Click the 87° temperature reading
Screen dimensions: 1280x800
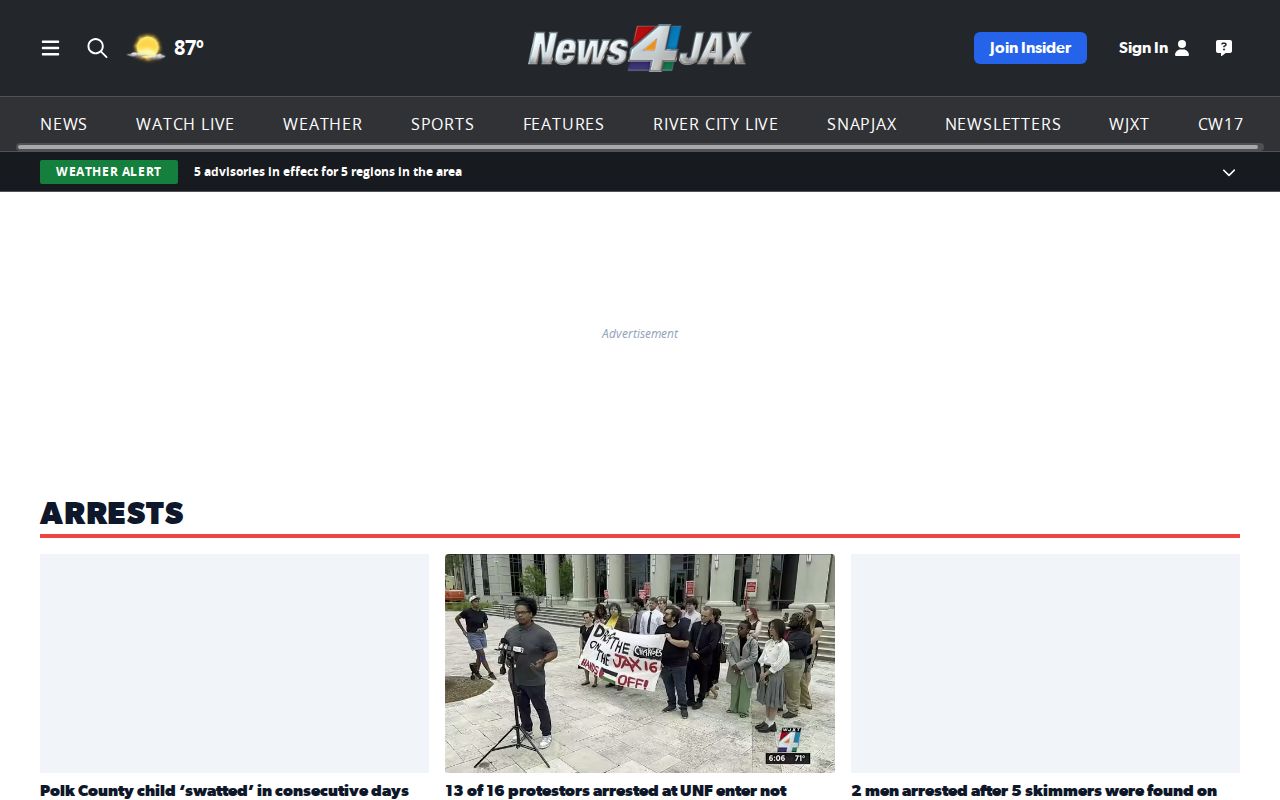189,48
